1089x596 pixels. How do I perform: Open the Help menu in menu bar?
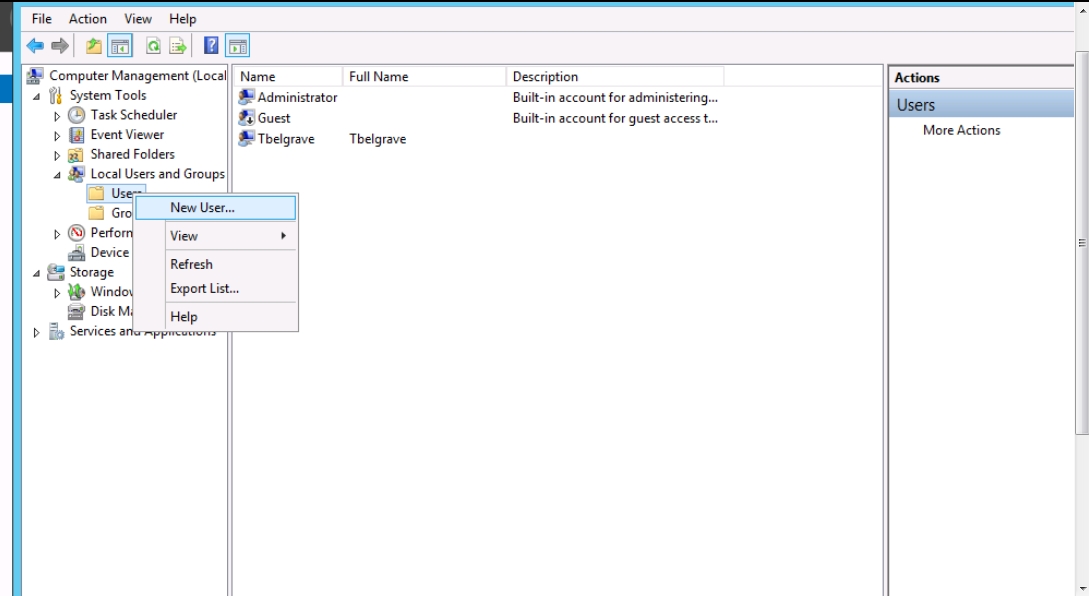pyautogui.click(x=183, y=19)
